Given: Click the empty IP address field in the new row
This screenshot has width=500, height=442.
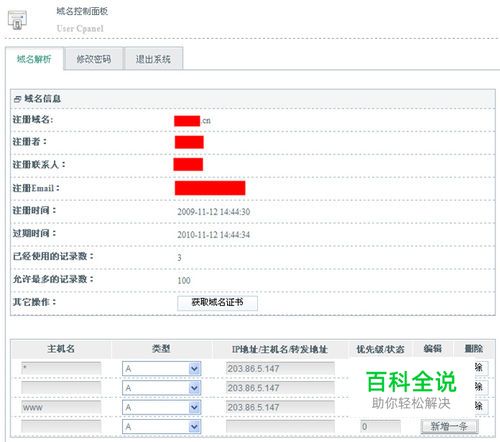Looking at the screenshot, I should tap(280, 427).
